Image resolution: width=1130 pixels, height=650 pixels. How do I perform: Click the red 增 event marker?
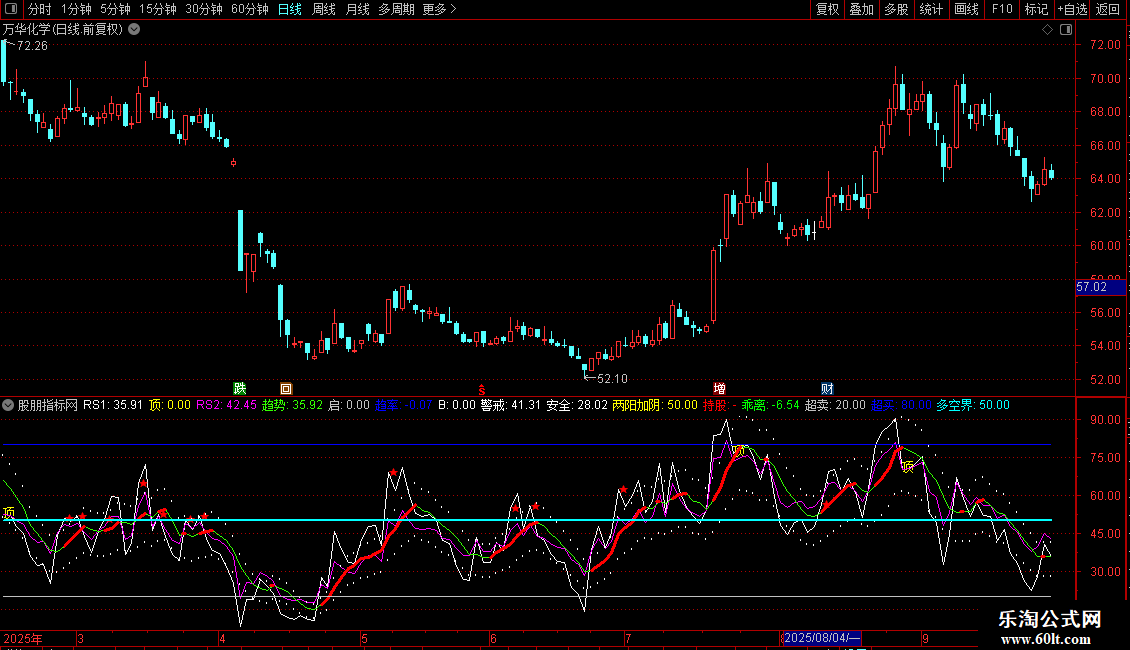(719, 388)
